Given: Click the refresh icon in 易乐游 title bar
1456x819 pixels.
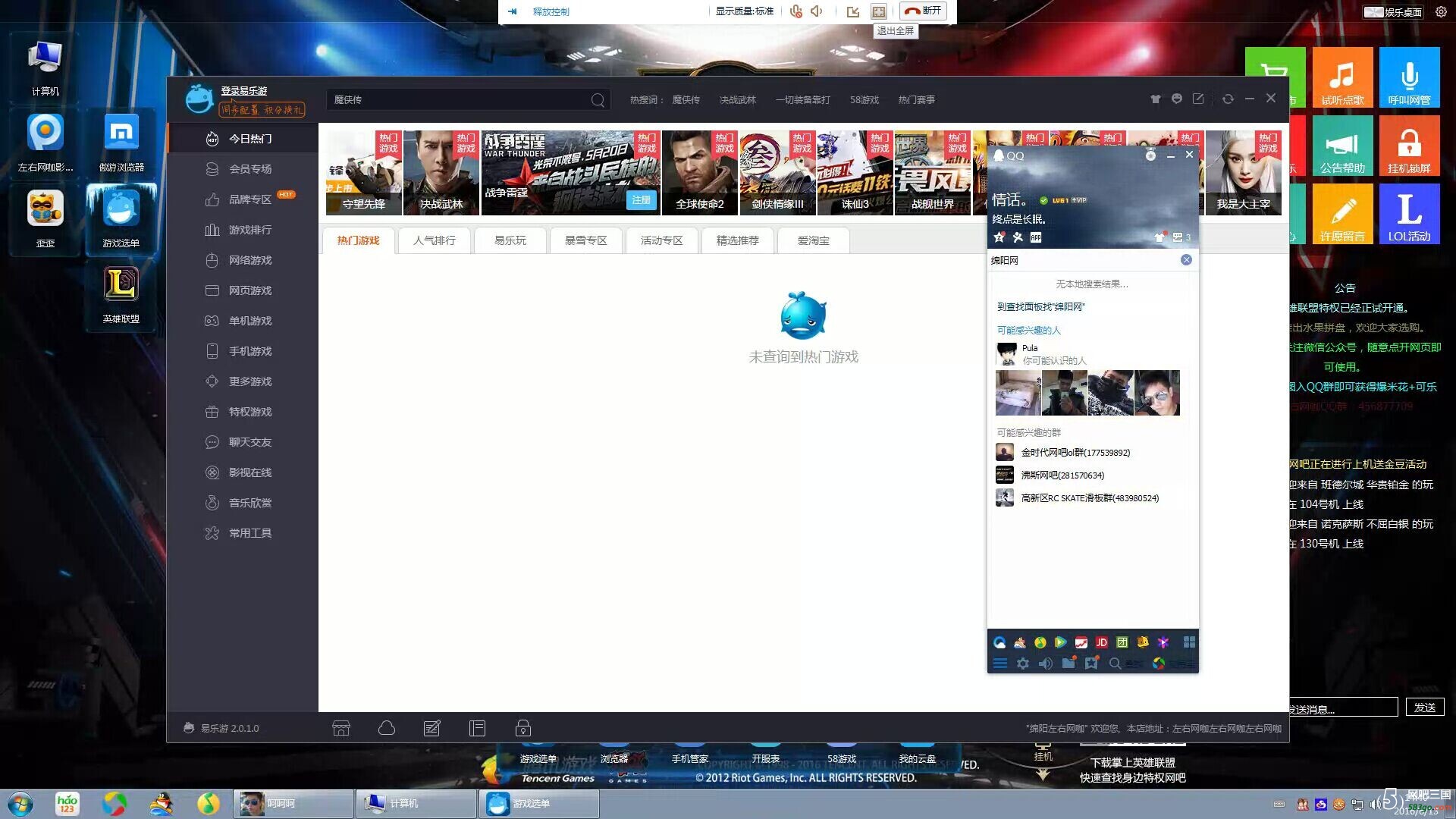Looking at the screenshot, I should [x=1228, y=99].
